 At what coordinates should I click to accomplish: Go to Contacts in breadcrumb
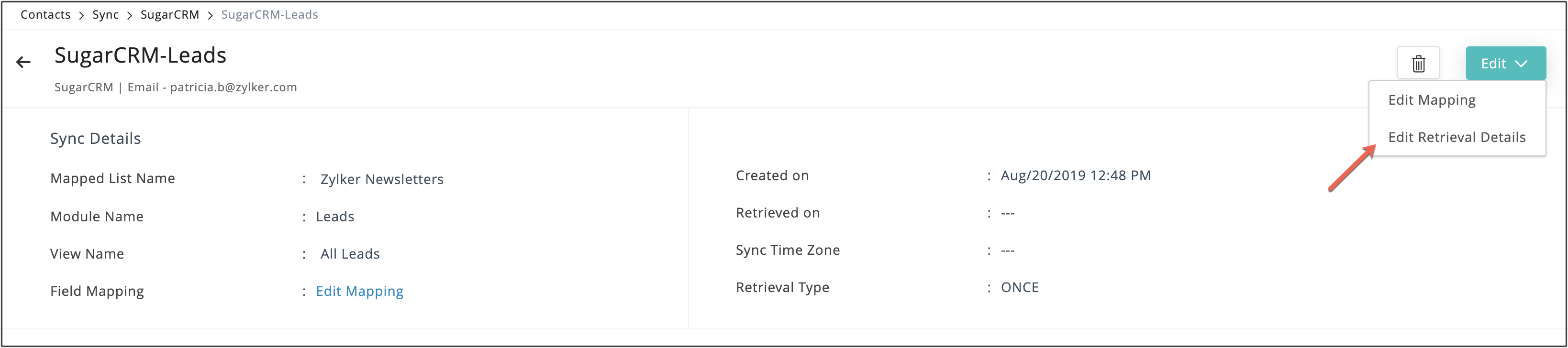(45, 15)
